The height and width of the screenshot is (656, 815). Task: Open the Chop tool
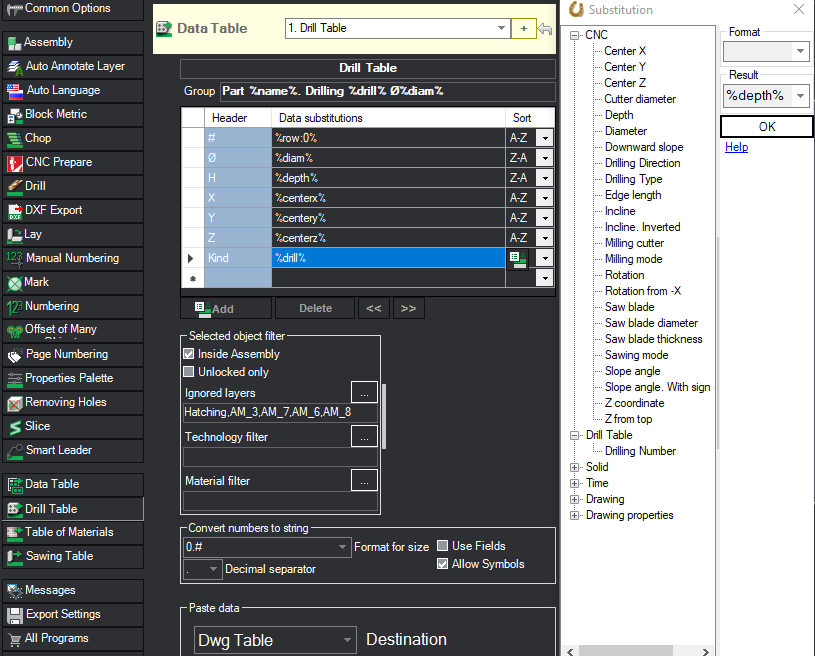(x=73, y=138)
